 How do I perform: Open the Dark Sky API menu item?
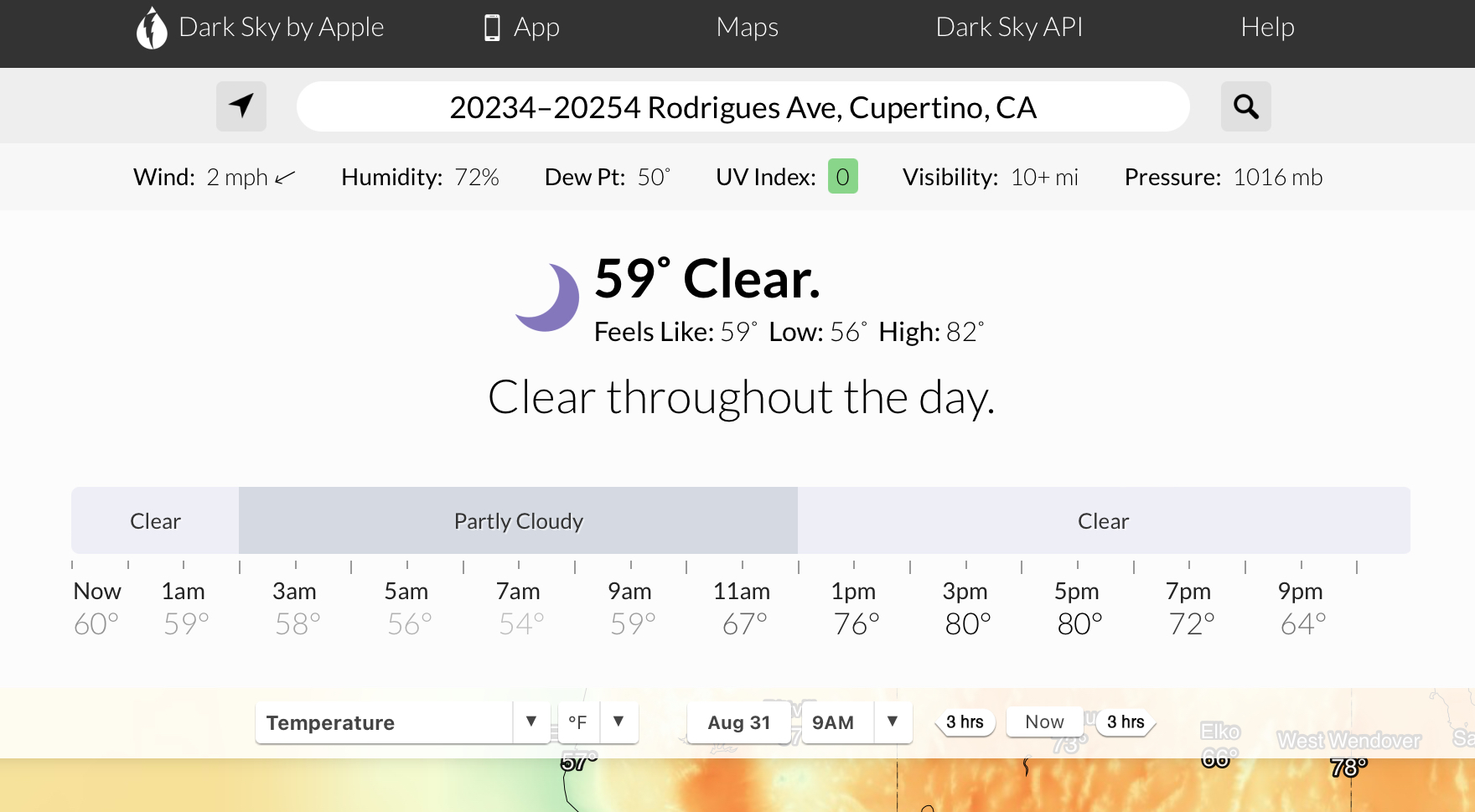click(x=1009, y=27)
